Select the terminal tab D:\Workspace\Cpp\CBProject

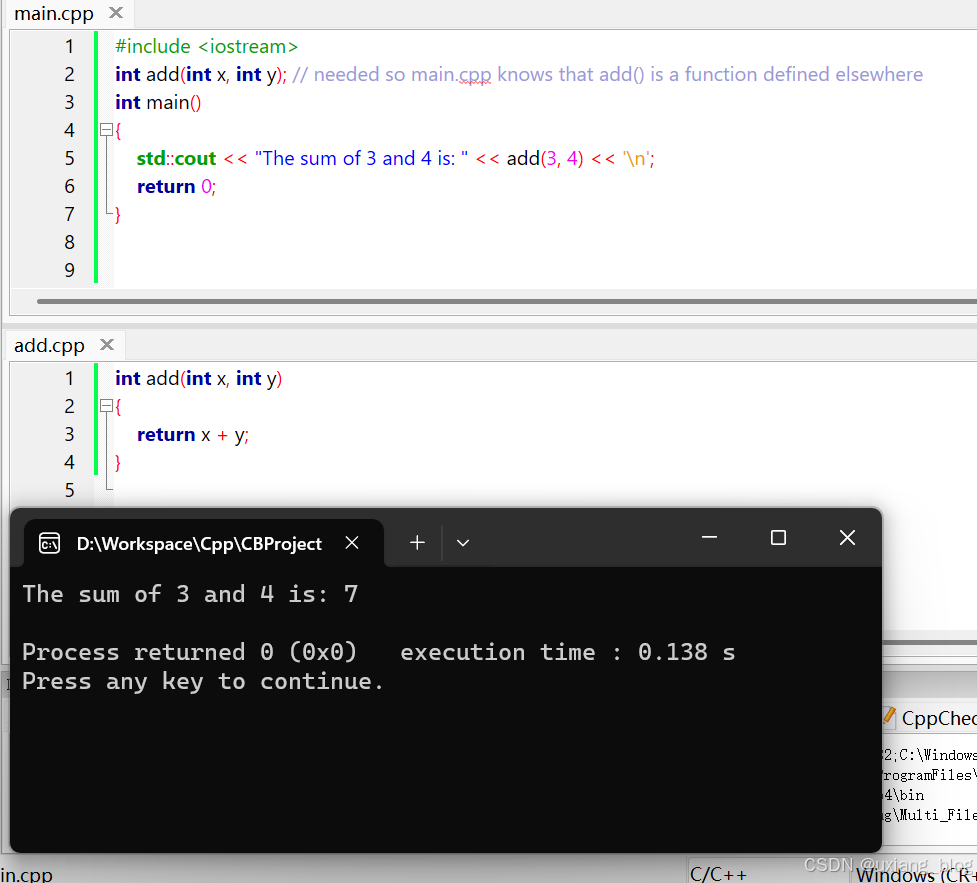(x=203, y=543)
